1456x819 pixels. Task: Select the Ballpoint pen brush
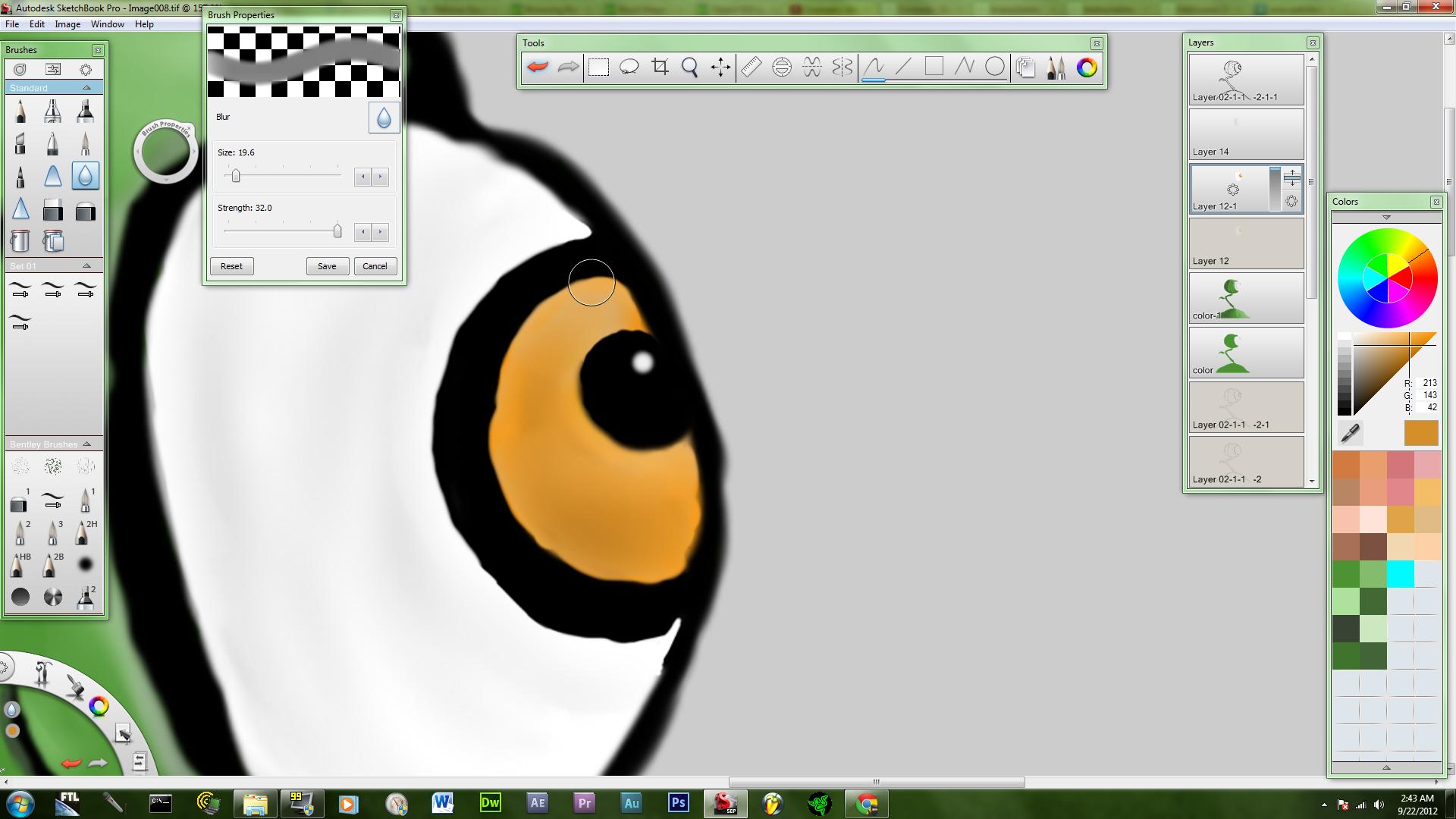[53, 143]
